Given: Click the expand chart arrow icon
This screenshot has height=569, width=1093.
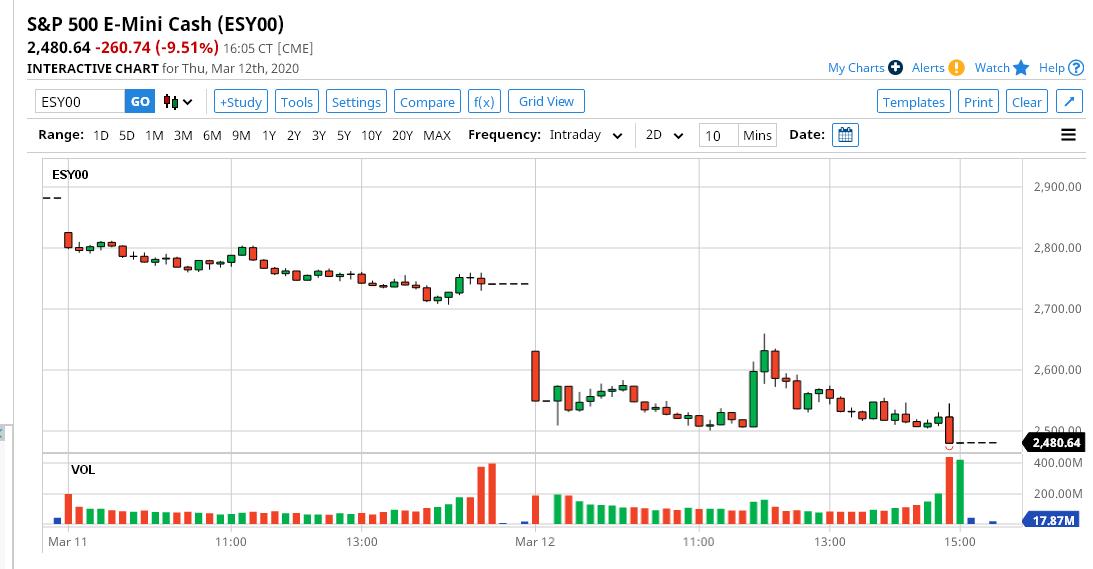Looking at the screenshot, I should (1069, 101).
